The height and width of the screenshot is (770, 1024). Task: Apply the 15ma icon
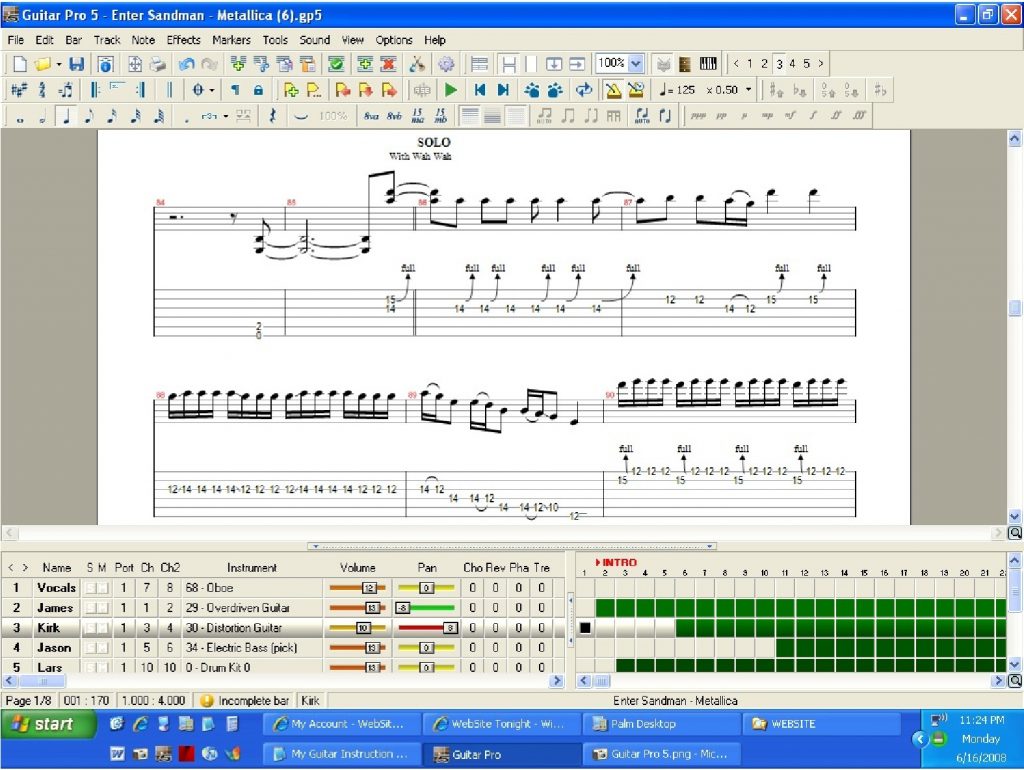tap(418, 116)
